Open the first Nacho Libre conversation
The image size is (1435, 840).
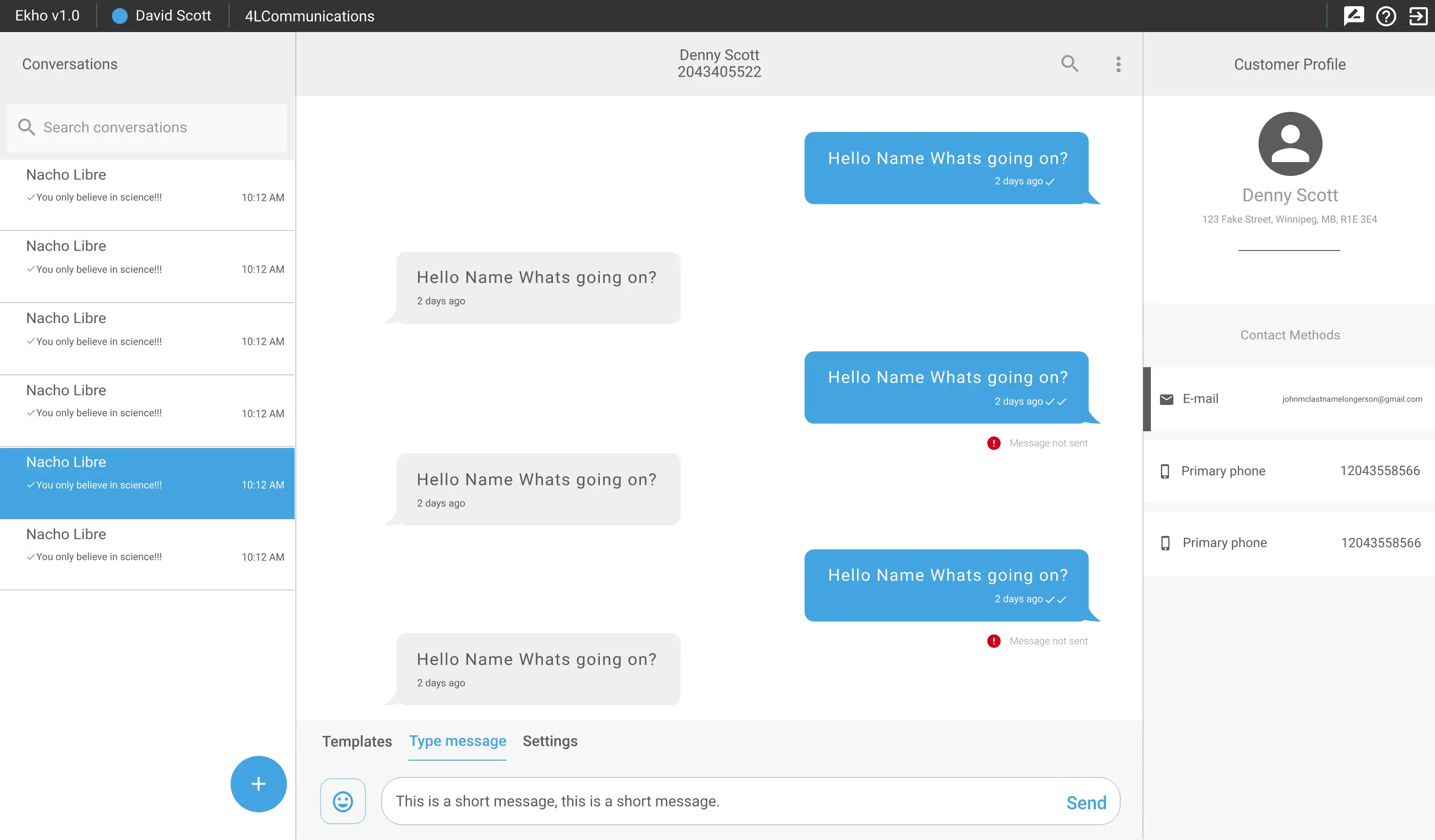[x=147, y=195]
